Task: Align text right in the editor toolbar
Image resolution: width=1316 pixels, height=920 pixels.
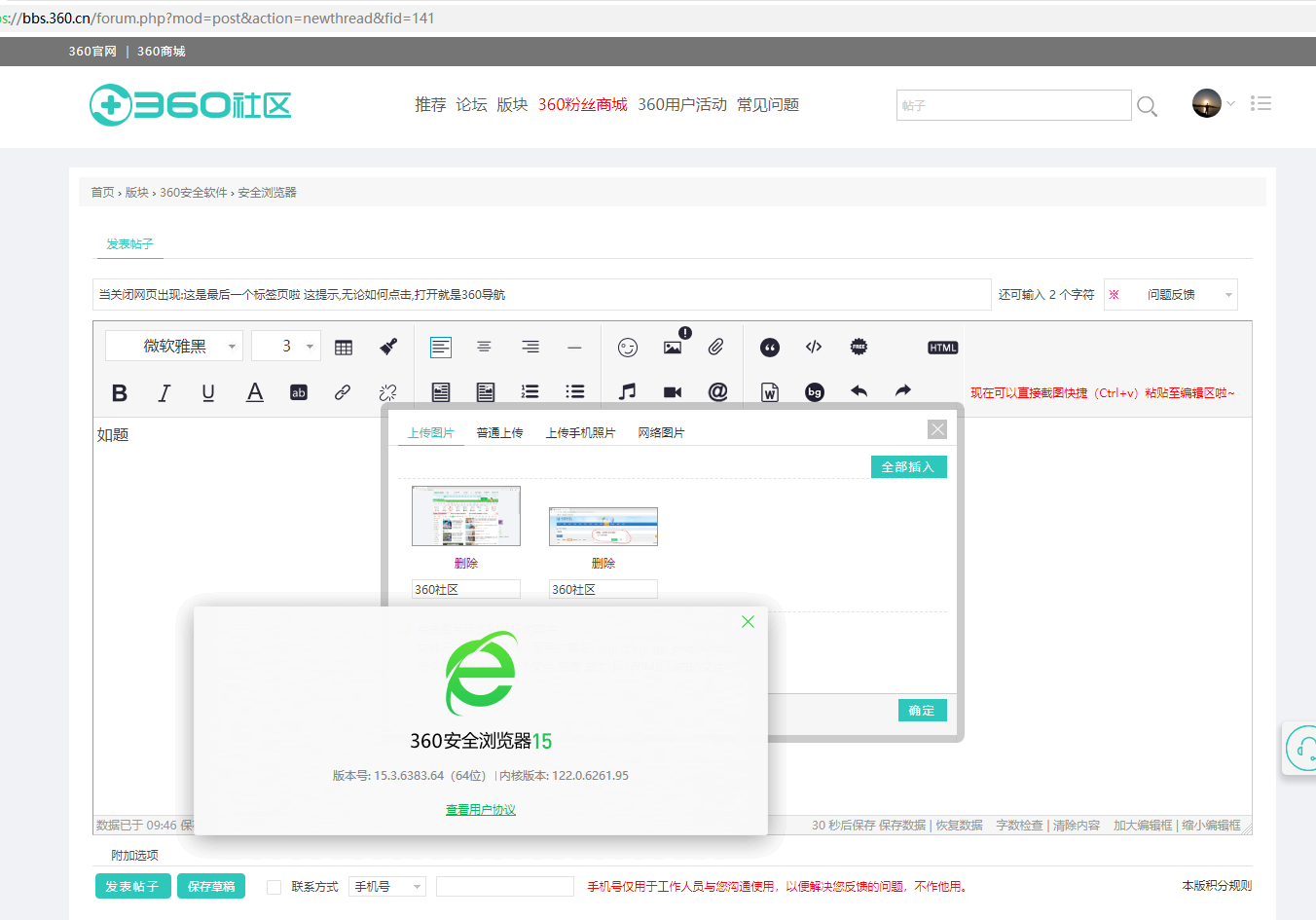Action: pyautogui.click(x=530, y=348)
